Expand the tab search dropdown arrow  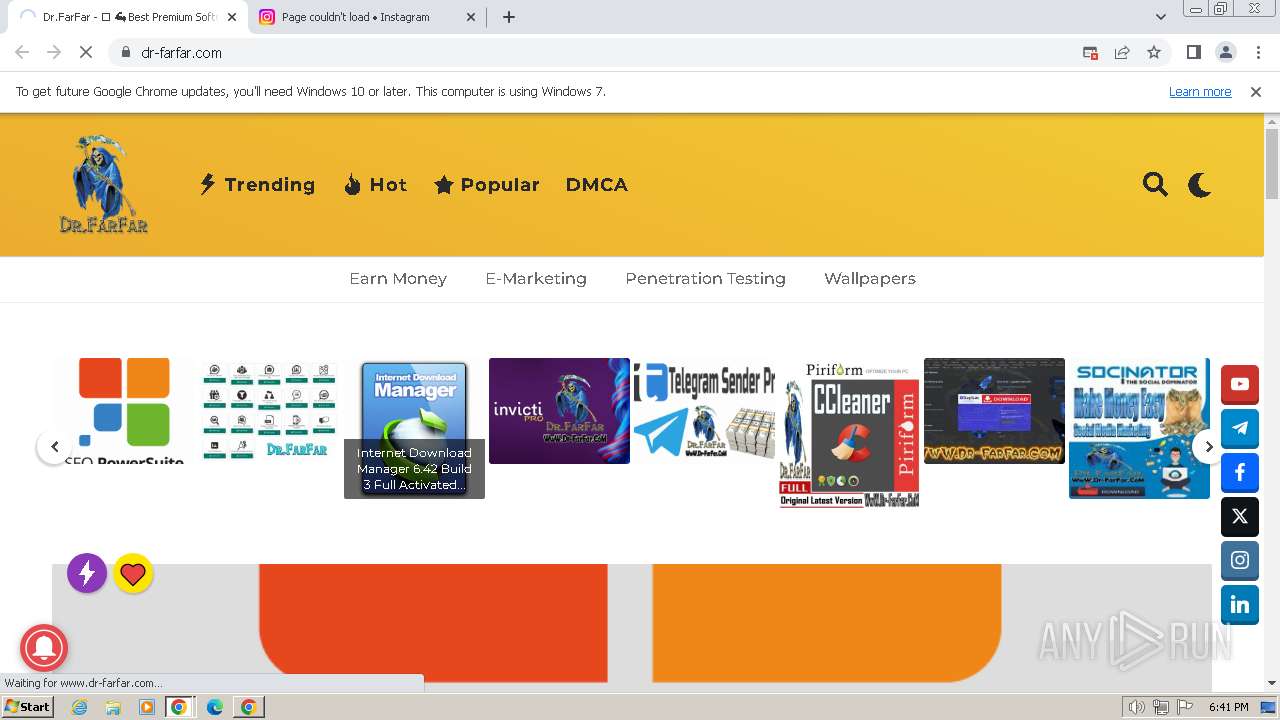tap(1160, 17)
